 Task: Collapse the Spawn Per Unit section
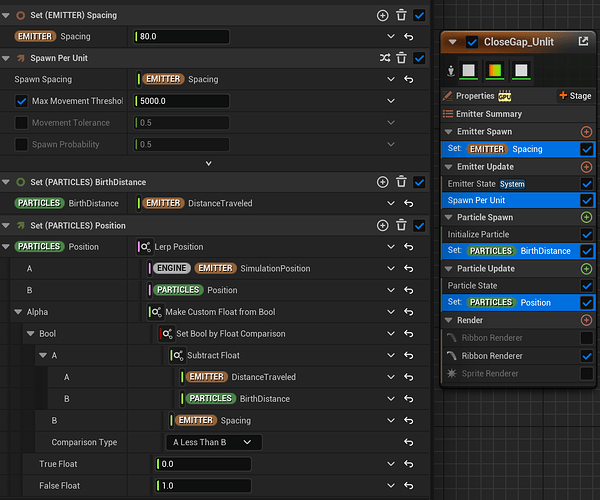(6, 58)
